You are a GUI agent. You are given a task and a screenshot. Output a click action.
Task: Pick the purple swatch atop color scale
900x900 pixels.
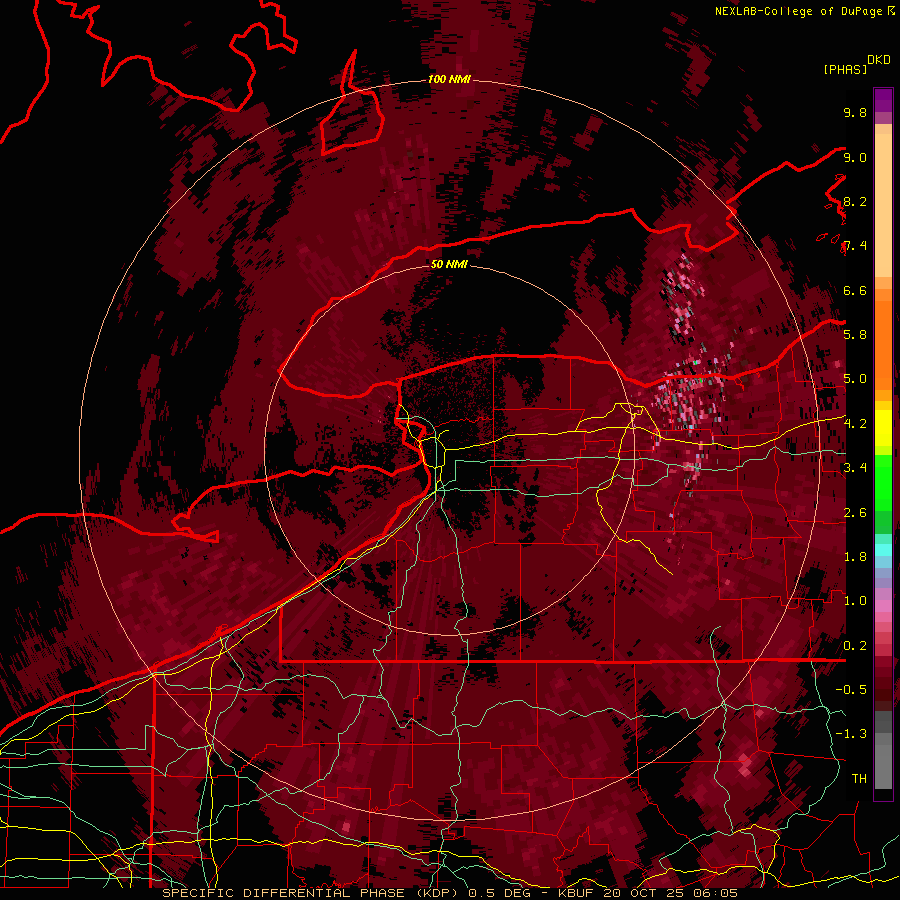coord(883,100)
